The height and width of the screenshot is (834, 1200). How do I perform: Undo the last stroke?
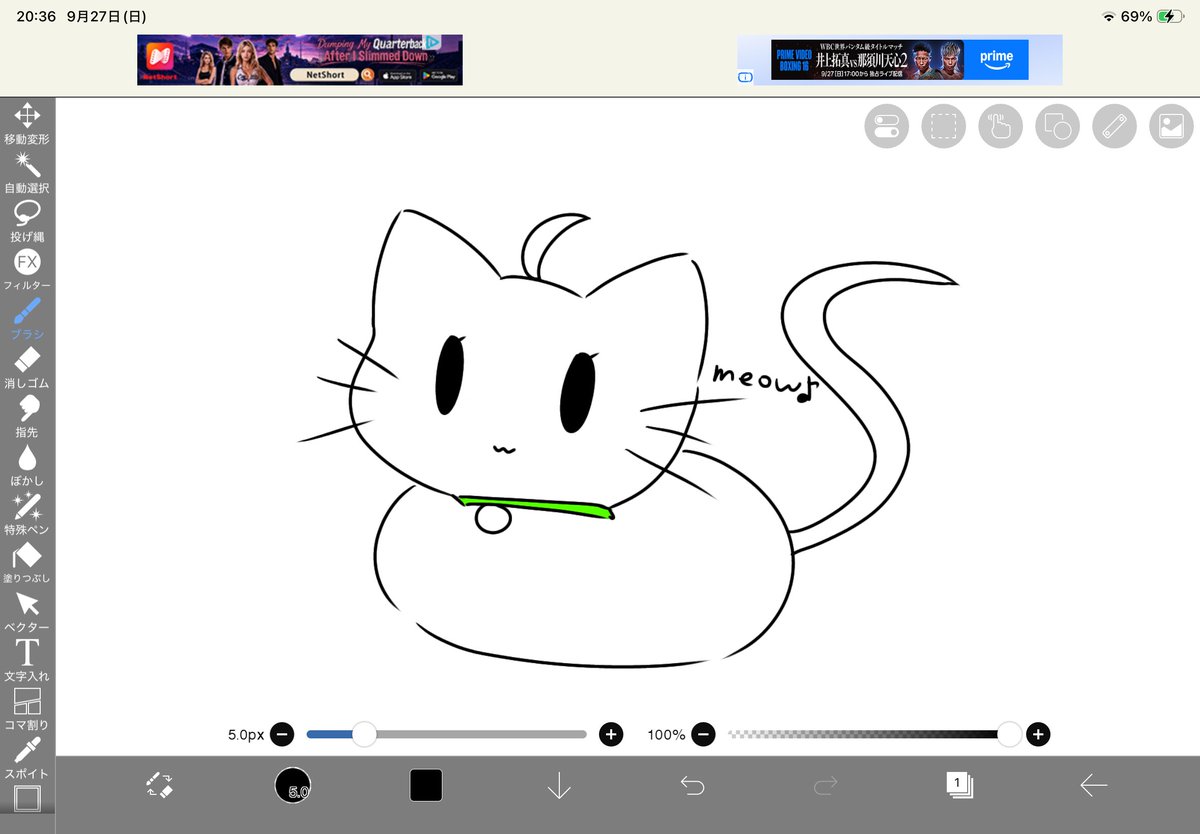pos(692,786)
